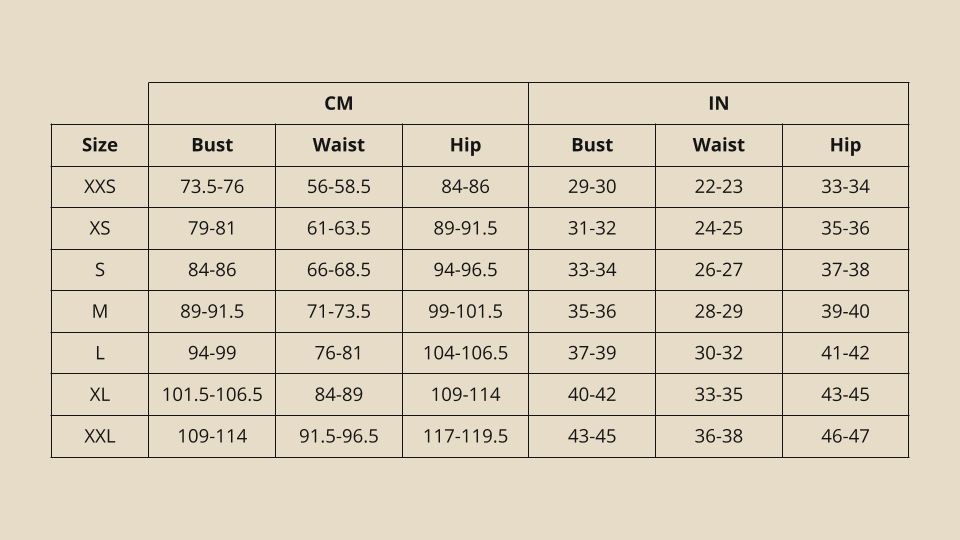Viewport: 960px width, 540px height.
Task: Click the 101.5-106.5 bust cell
Action: (212, 395)
